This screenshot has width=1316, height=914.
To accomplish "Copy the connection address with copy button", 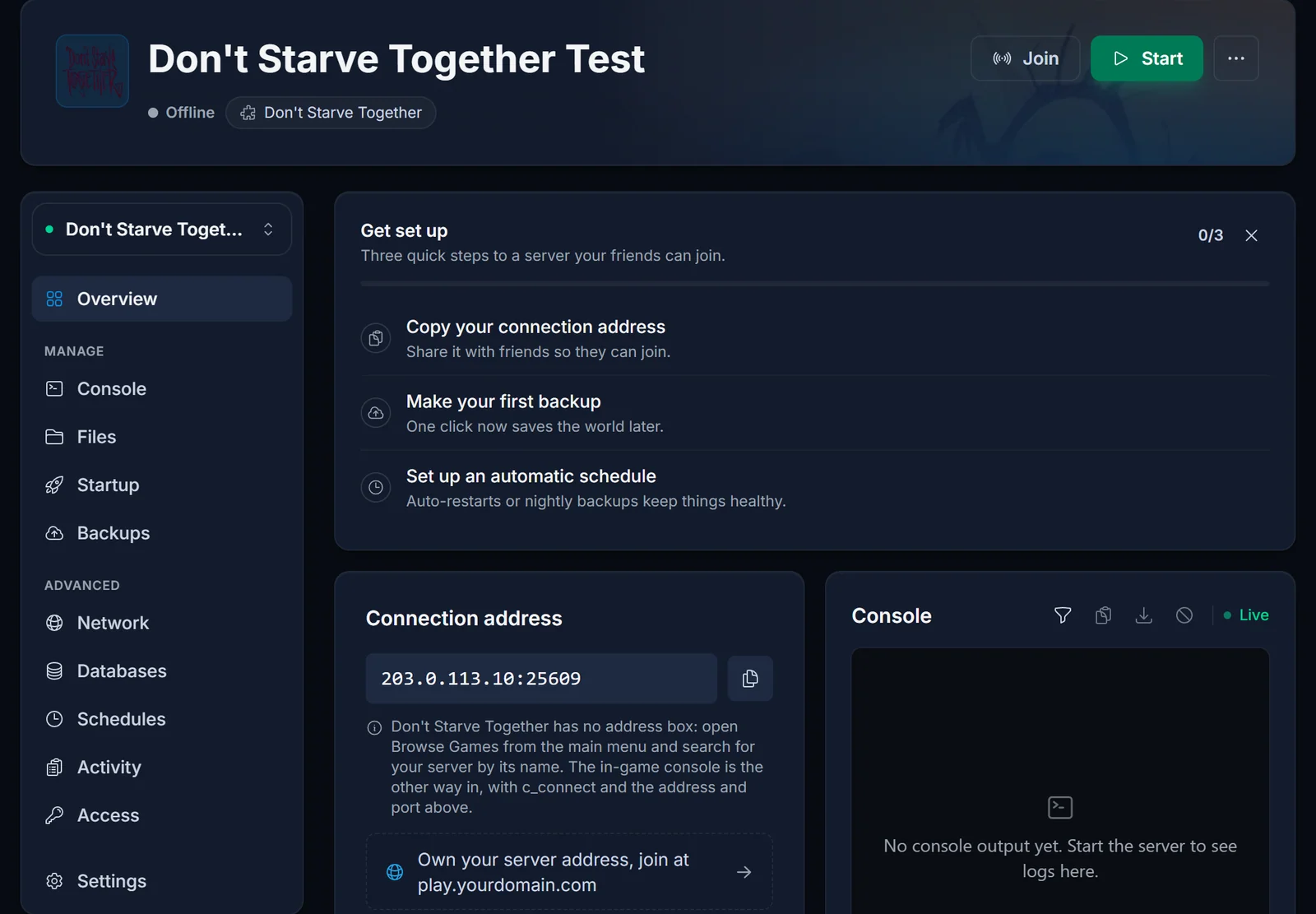I will click(750, 679).
